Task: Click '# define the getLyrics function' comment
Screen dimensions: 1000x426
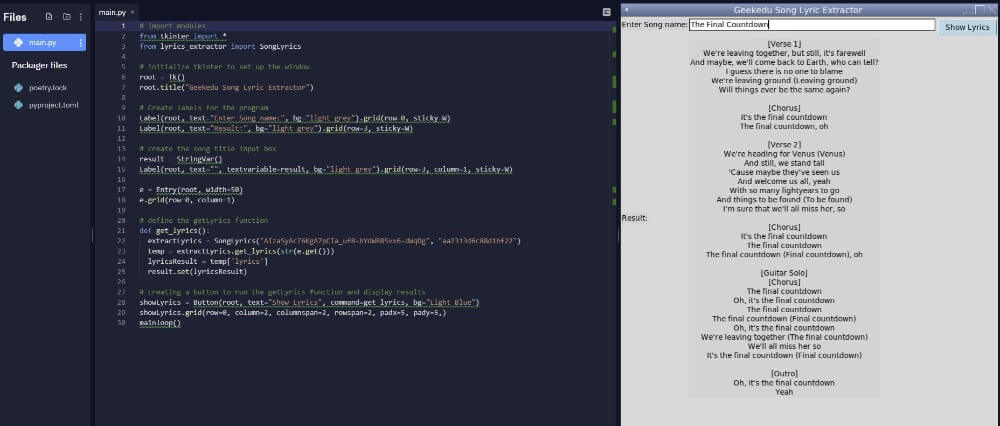Action: [203, 220]
